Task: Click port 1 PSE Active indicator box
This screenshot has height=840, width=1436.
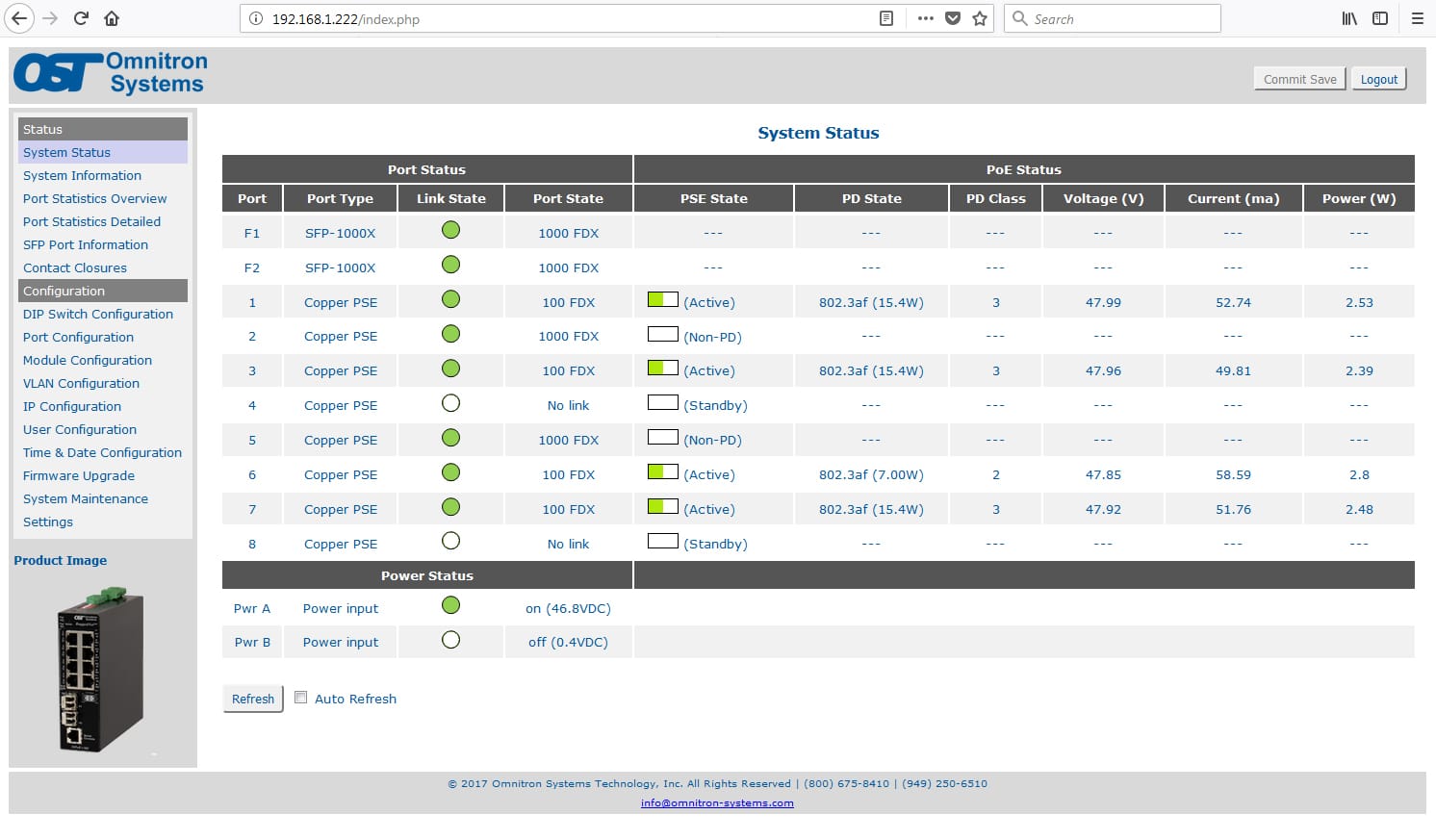Action: (663, 299)
